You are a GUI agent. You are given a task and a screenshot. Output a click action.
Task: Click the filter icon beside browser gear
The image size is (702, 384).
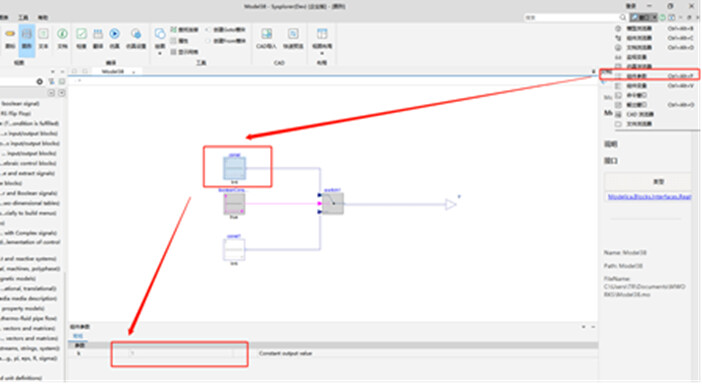(x=51, y=81)
